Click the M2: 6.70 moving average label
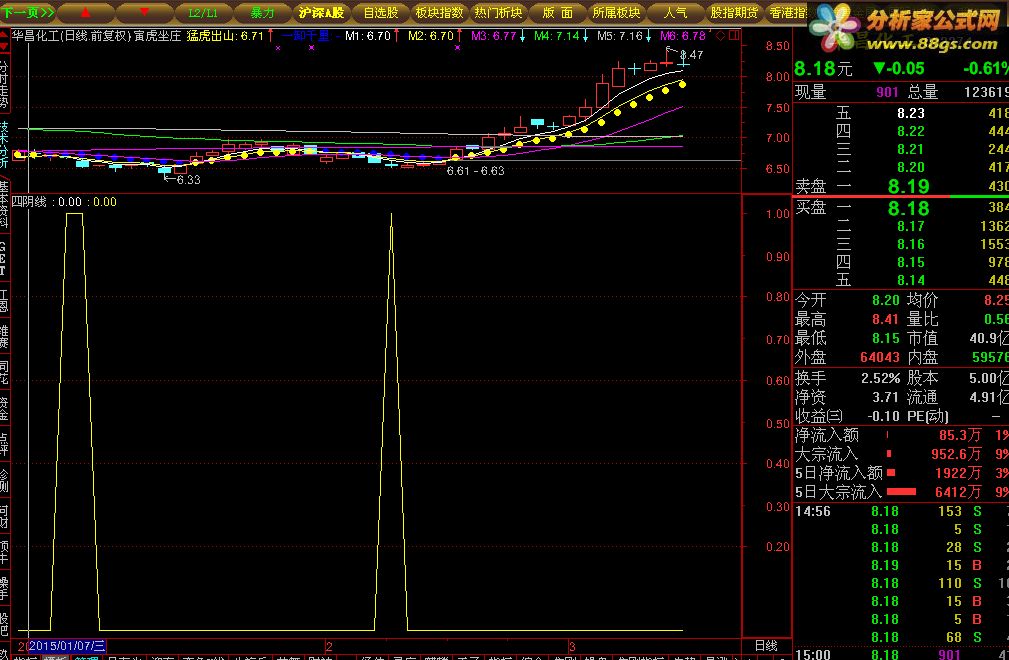This screenshot has height=660, width=1009. coord(430,36)
